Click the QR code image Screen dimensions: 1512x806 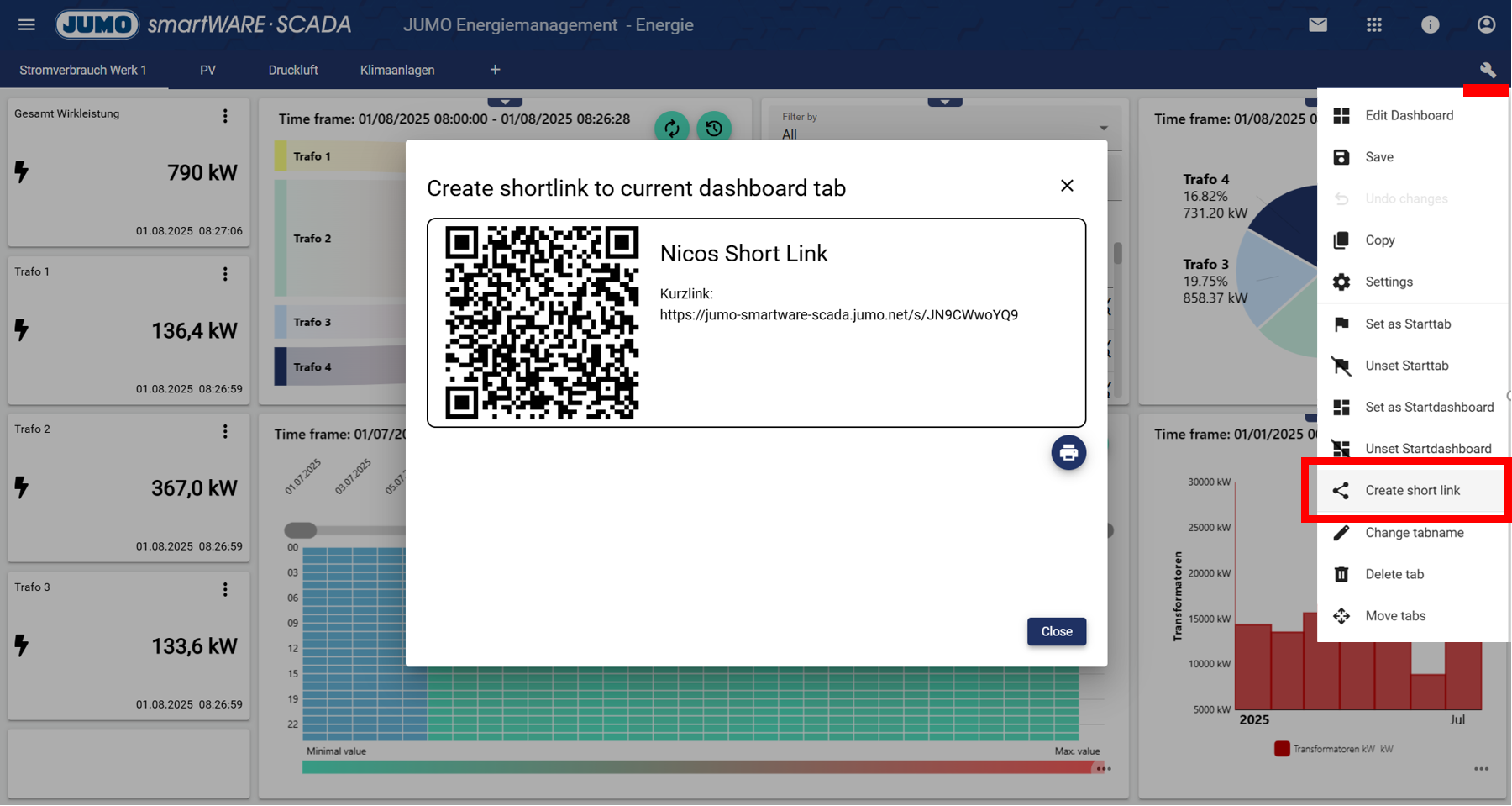pos(542,323)
